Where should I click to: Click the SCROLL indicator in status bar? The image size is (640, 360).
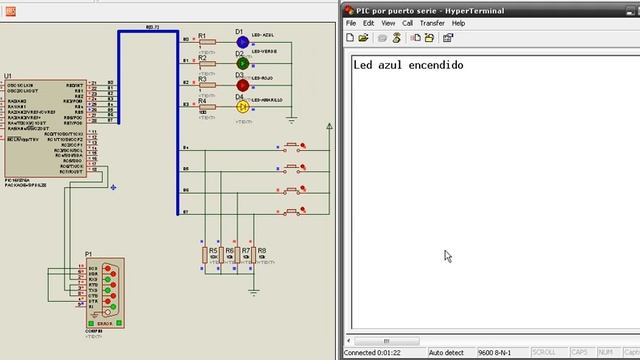pyautogui.click(x=544, y=352)
